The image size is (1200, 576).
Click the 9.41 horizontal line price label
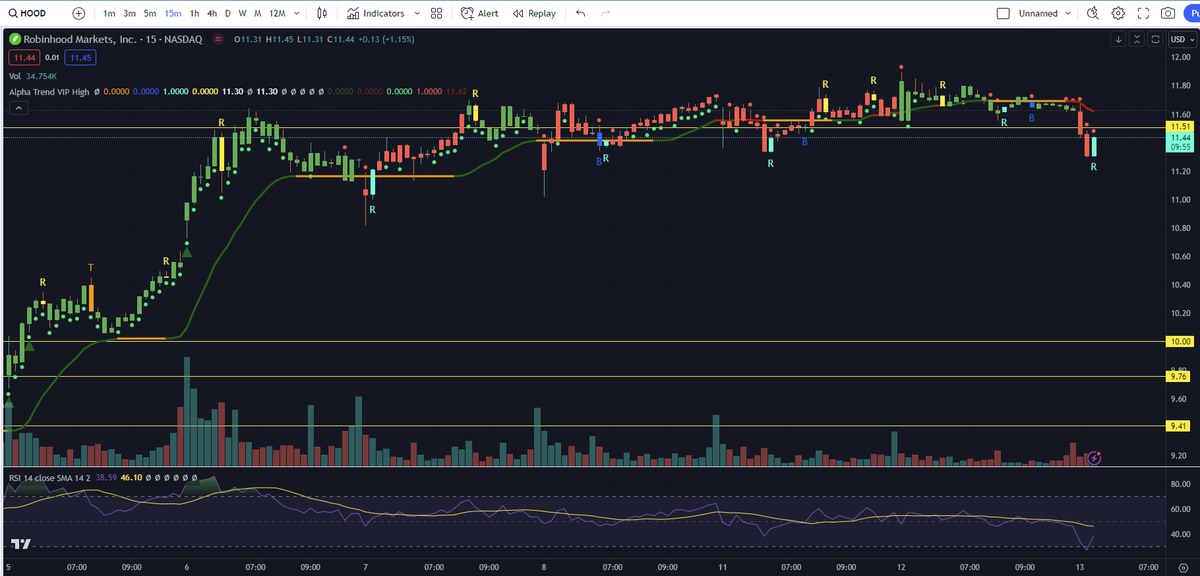tap(1179, 426)
